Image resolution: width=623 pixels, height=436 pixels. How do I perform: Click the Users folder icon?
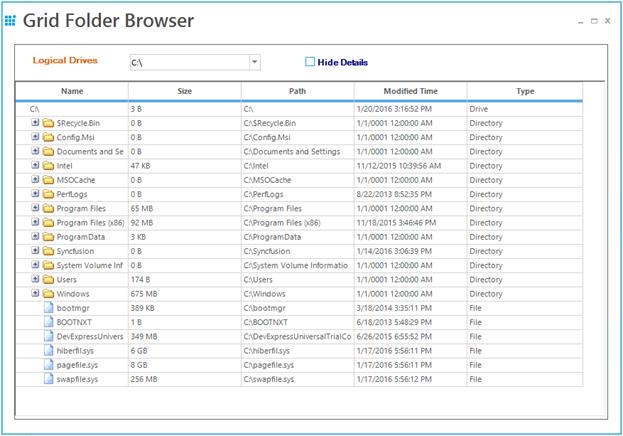(x=48, y=280)
